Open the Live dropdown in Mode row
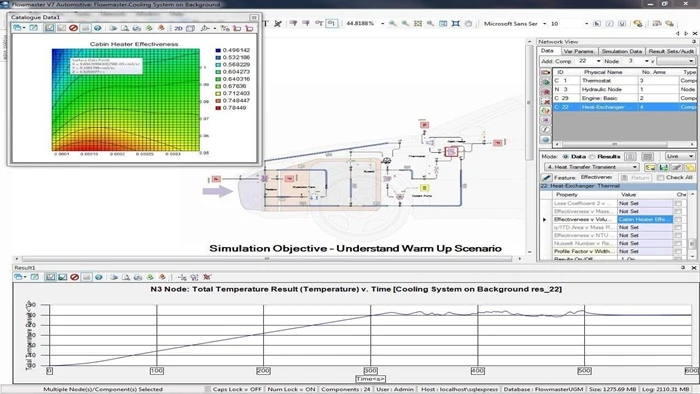700x394 pixels. point(679,156)
